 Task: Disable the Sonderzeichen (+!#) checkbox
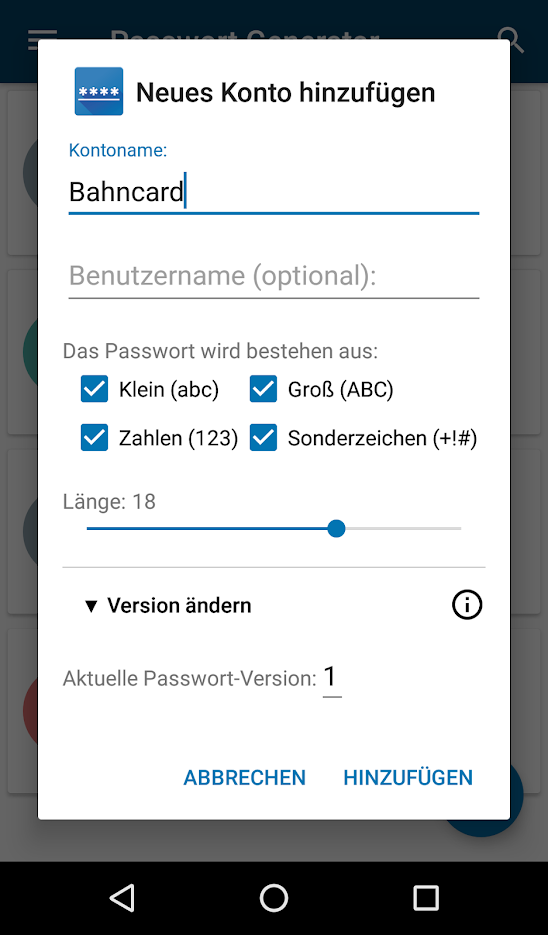click(x=263, y=438)
